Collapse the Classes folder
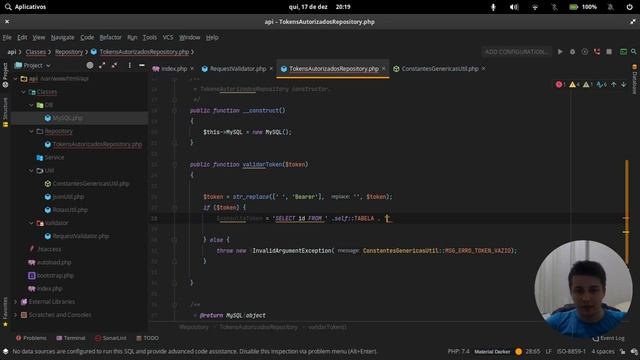This screenshot has height=360, width=640. coord(23,92)
